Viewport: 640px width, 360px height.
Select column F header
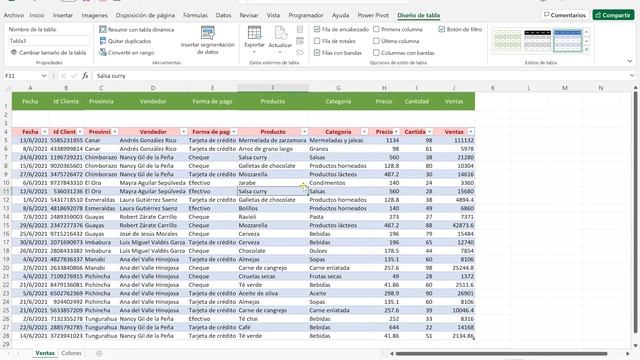pyautogui.click(x=273, y=88)
